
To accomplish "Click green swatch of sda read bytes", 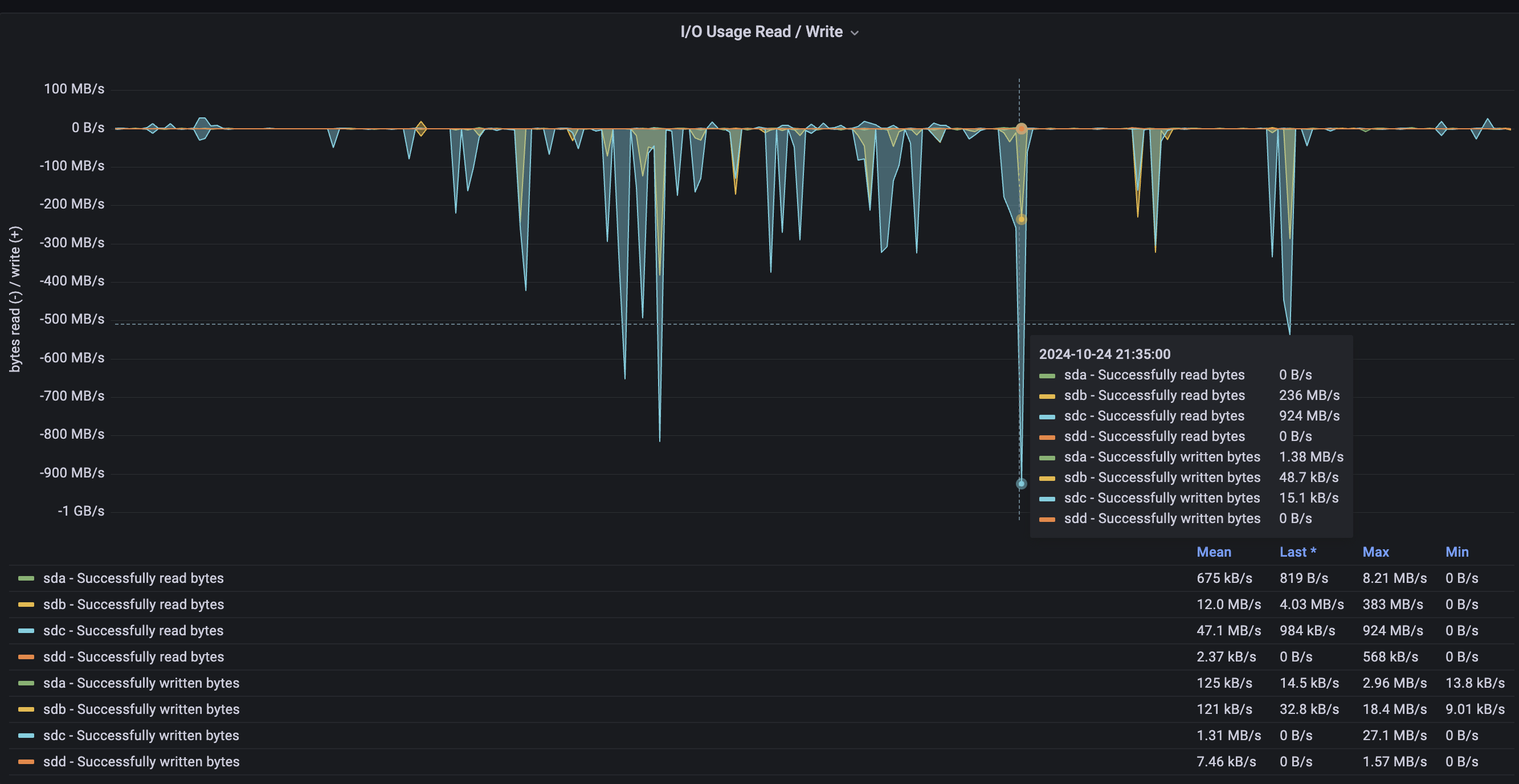I will pos(26,578).
